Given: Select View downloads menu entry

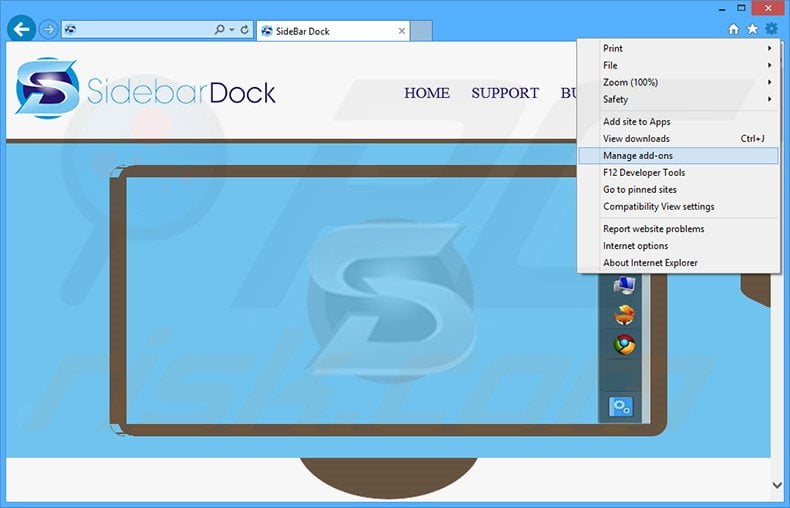Looking at the screenshot, I should (x=678, y=139).
